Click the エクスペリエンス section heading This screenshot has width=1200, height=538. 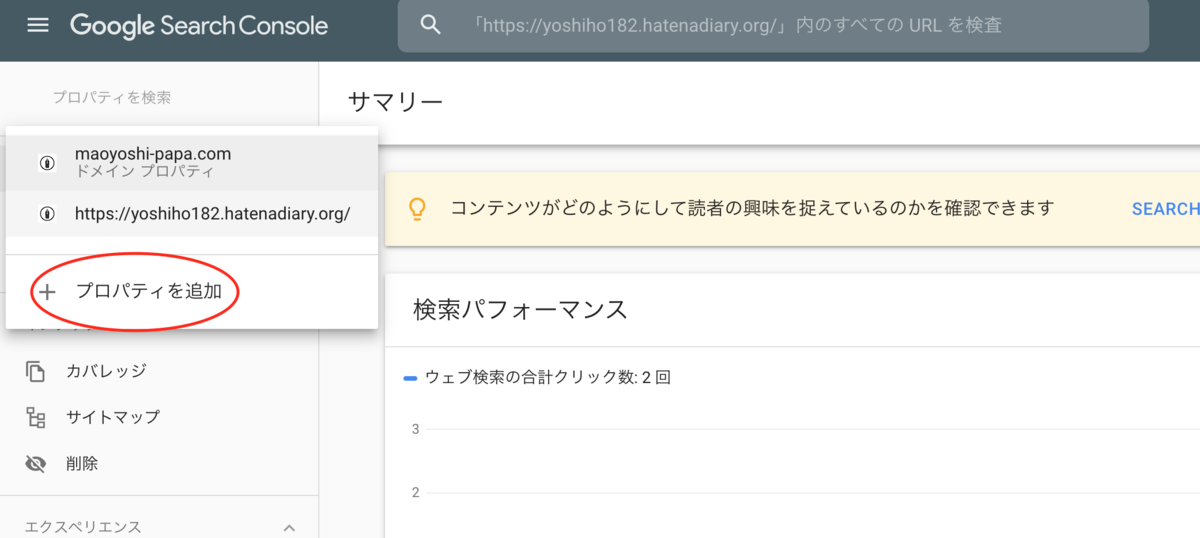pos(82,527)
